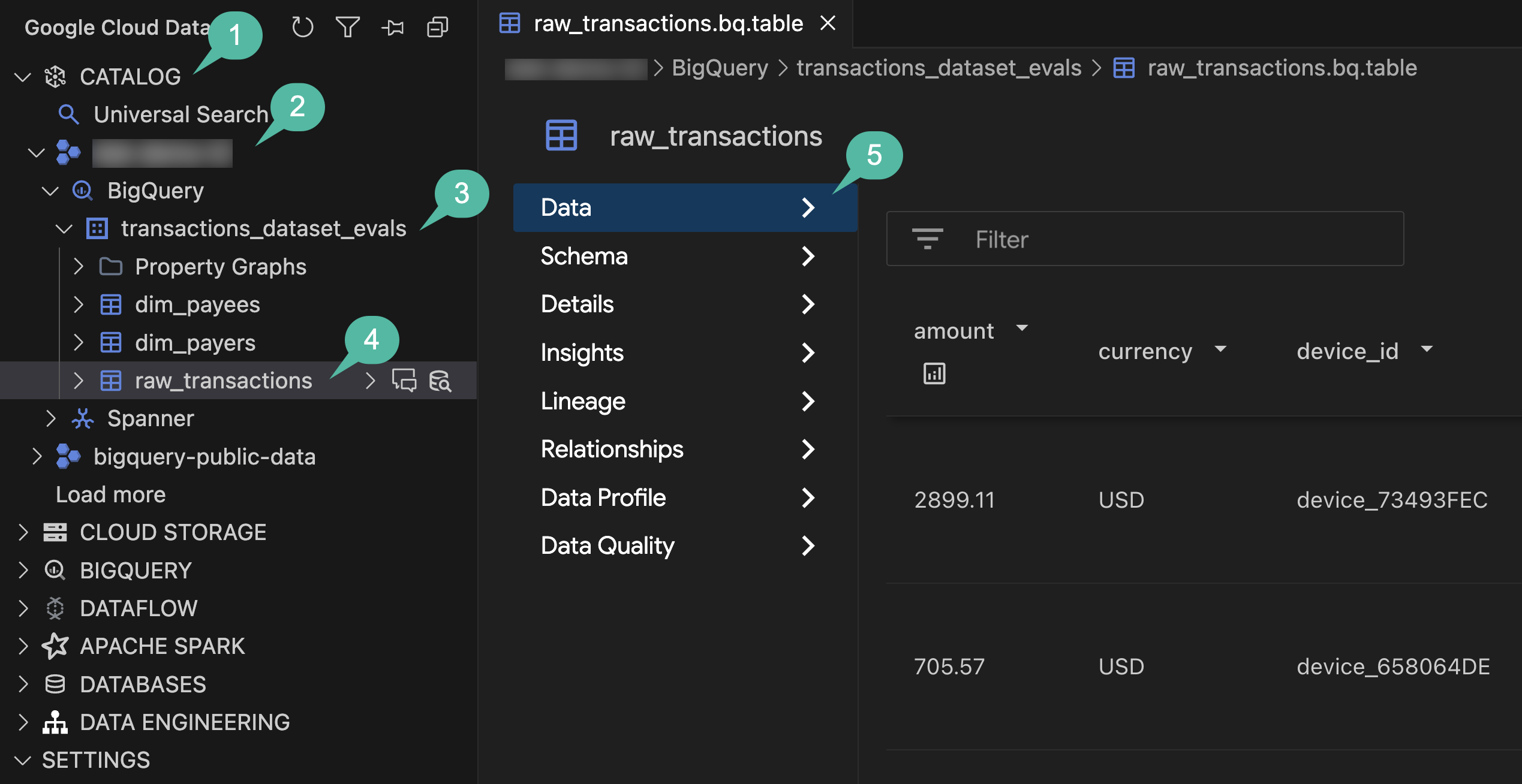The width and height of the screenshot is (1522, 784).
Task: Expand the Property Graphs folder
Action: (78, 267)
